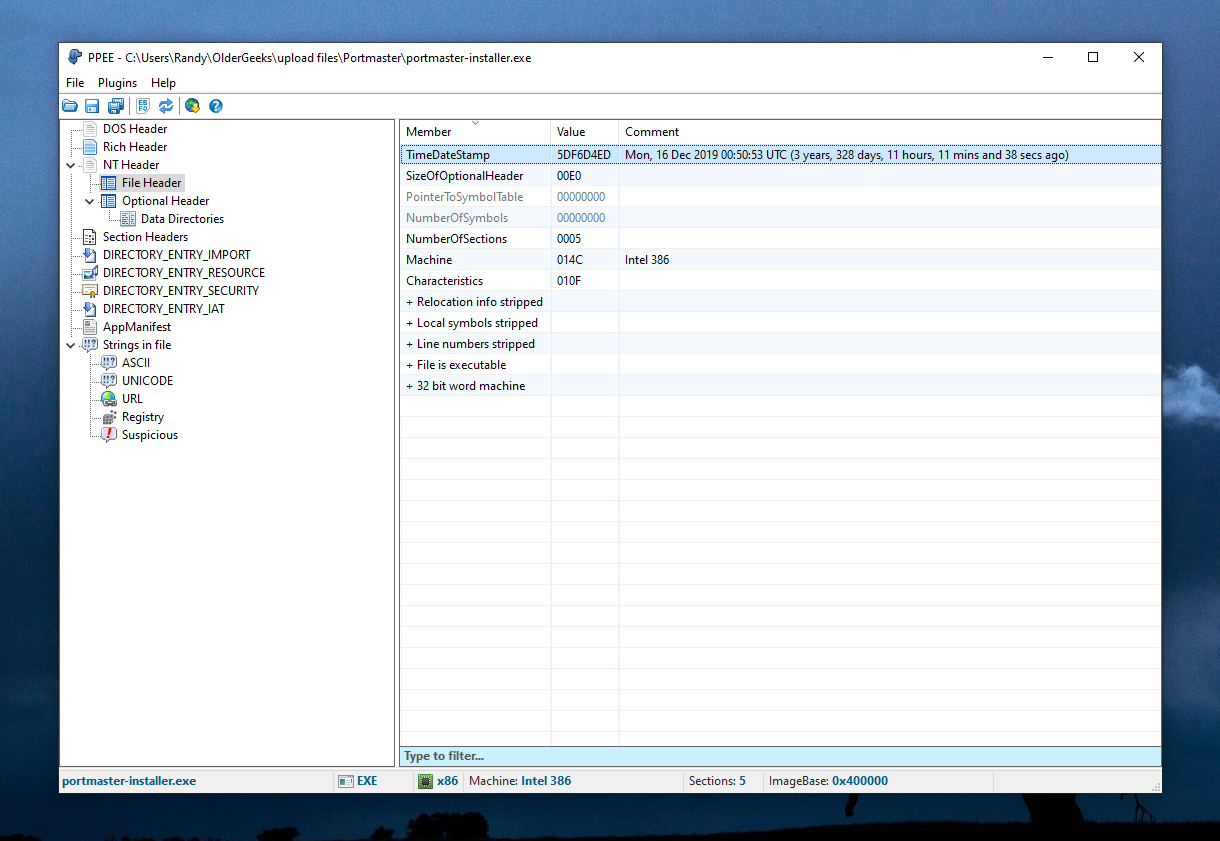Screen dimensions: 1220x841
Task: Click the URL globe link icon
Action: click(x=109, y=399)
